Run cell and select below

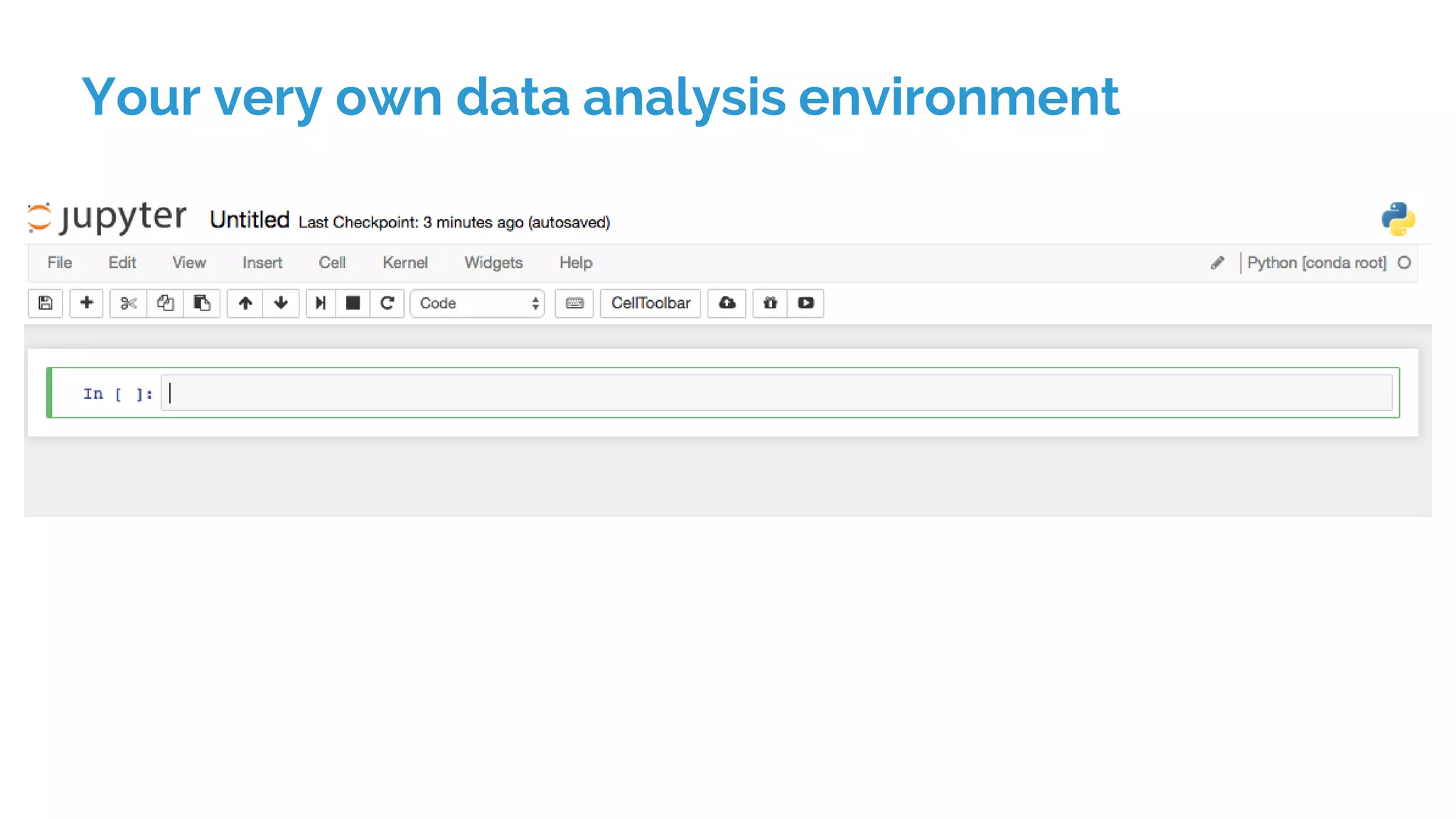(321, 304)
